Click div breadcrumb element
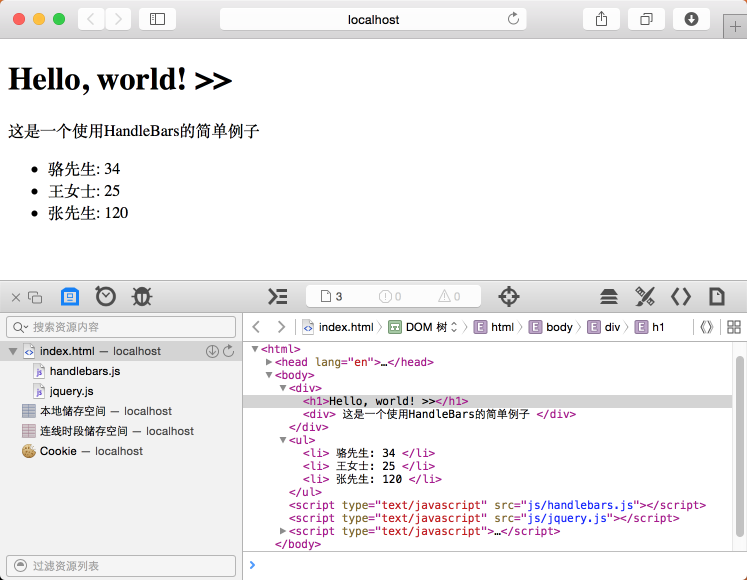The height and width of the screenshot is (580, 747). point(604,327)
